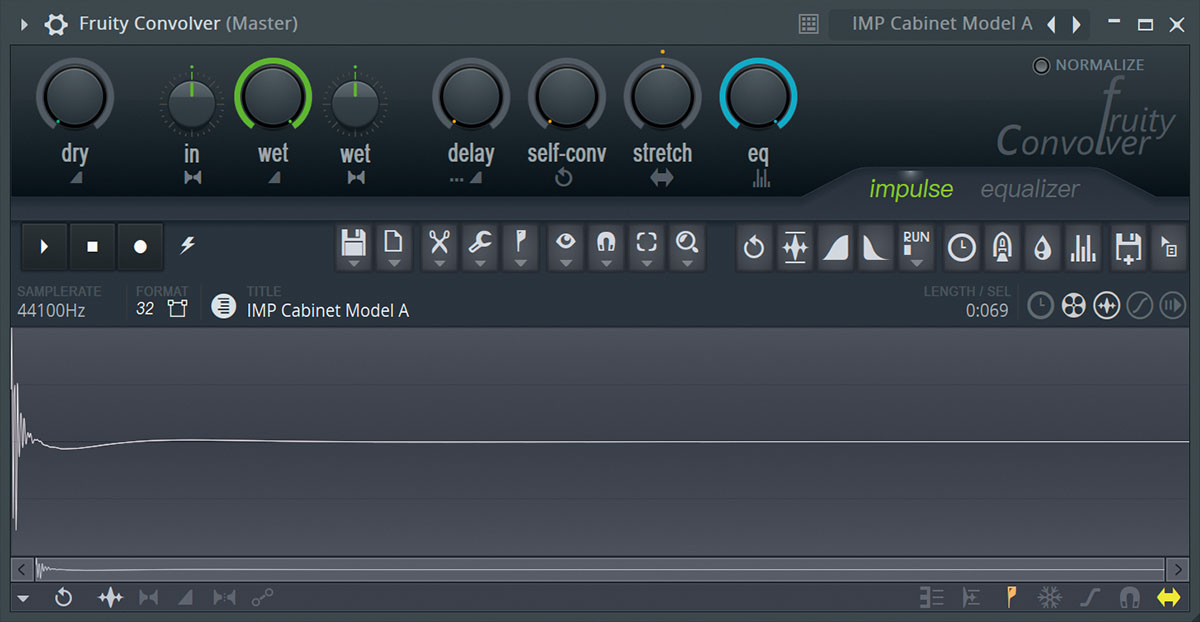This screenshot has width=1200, height=622.
Task: Toggle the snowflake freeze button
Action: point(1049,598)
